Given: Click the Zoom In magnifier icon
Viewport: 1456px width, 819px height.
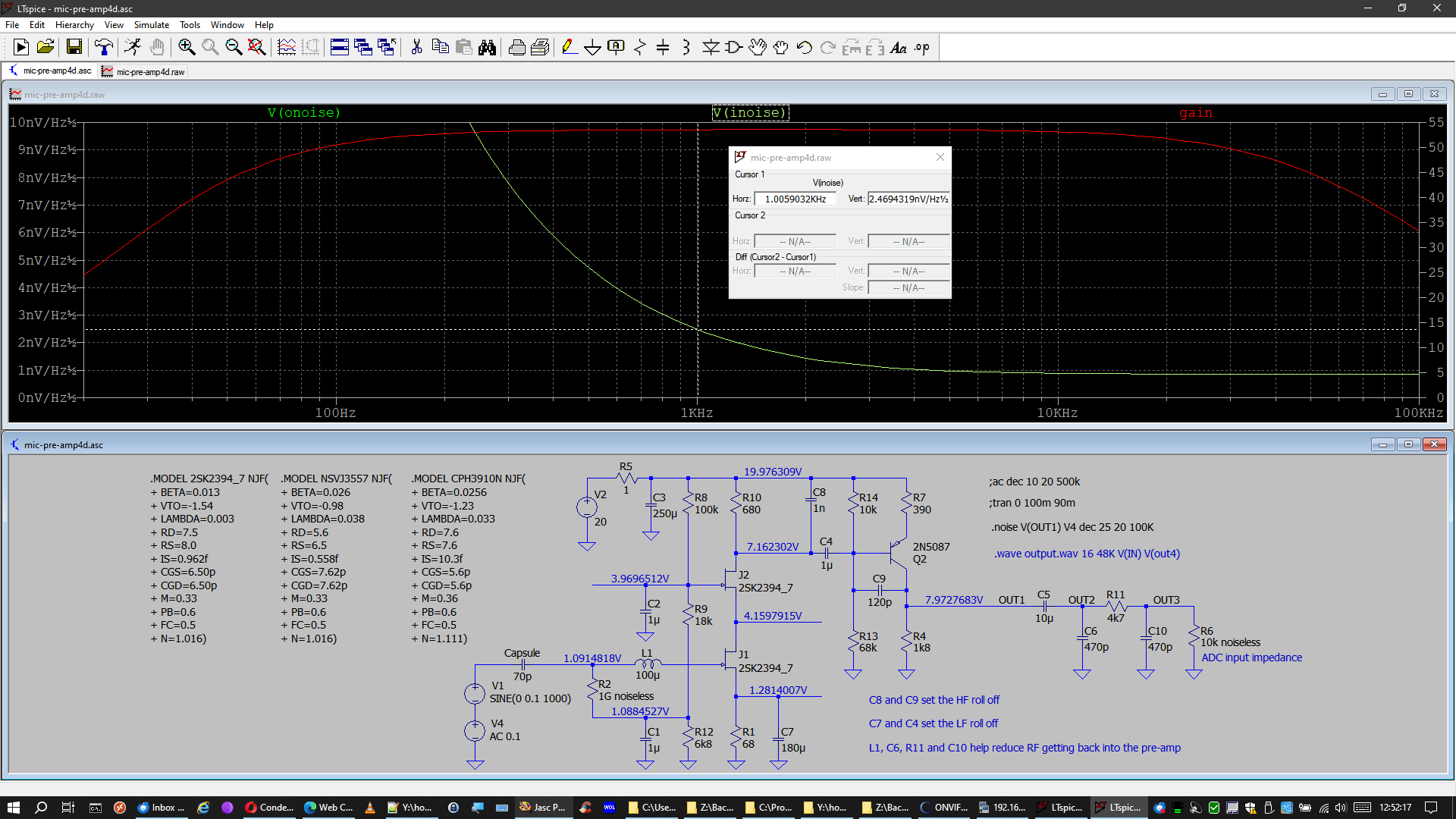Looking at the screenshot, I should tap(187, 48).
